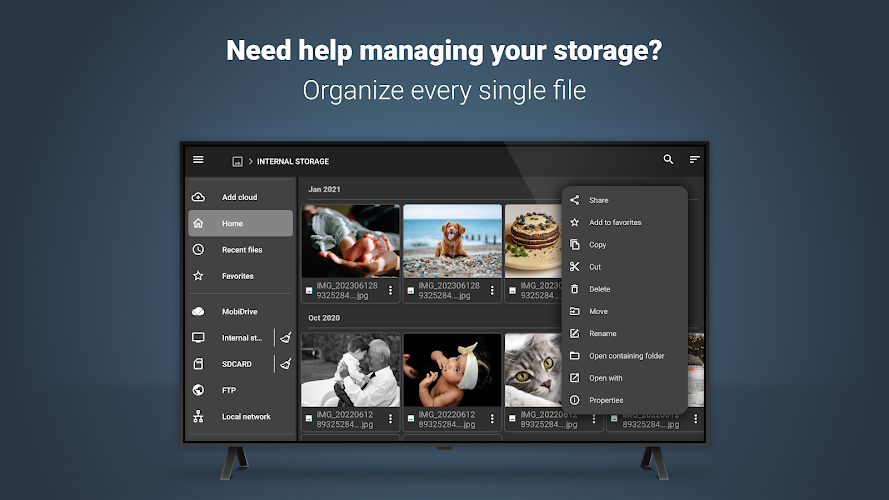Open MobiDrive label in the sidebar
Image resolution: width=889 pixels, height=500 pixels.
[239, 311]
